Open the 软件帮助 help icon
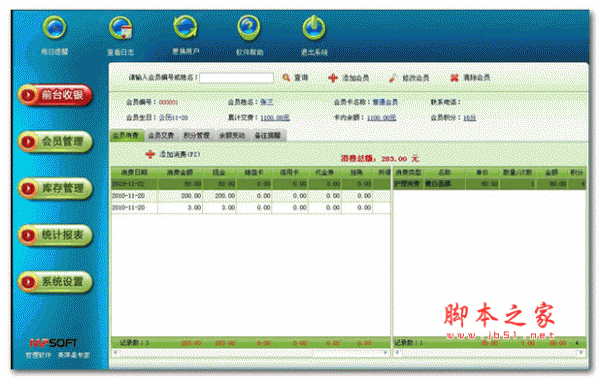This screenshot has height=380, width=600. (x=249, y=28)
